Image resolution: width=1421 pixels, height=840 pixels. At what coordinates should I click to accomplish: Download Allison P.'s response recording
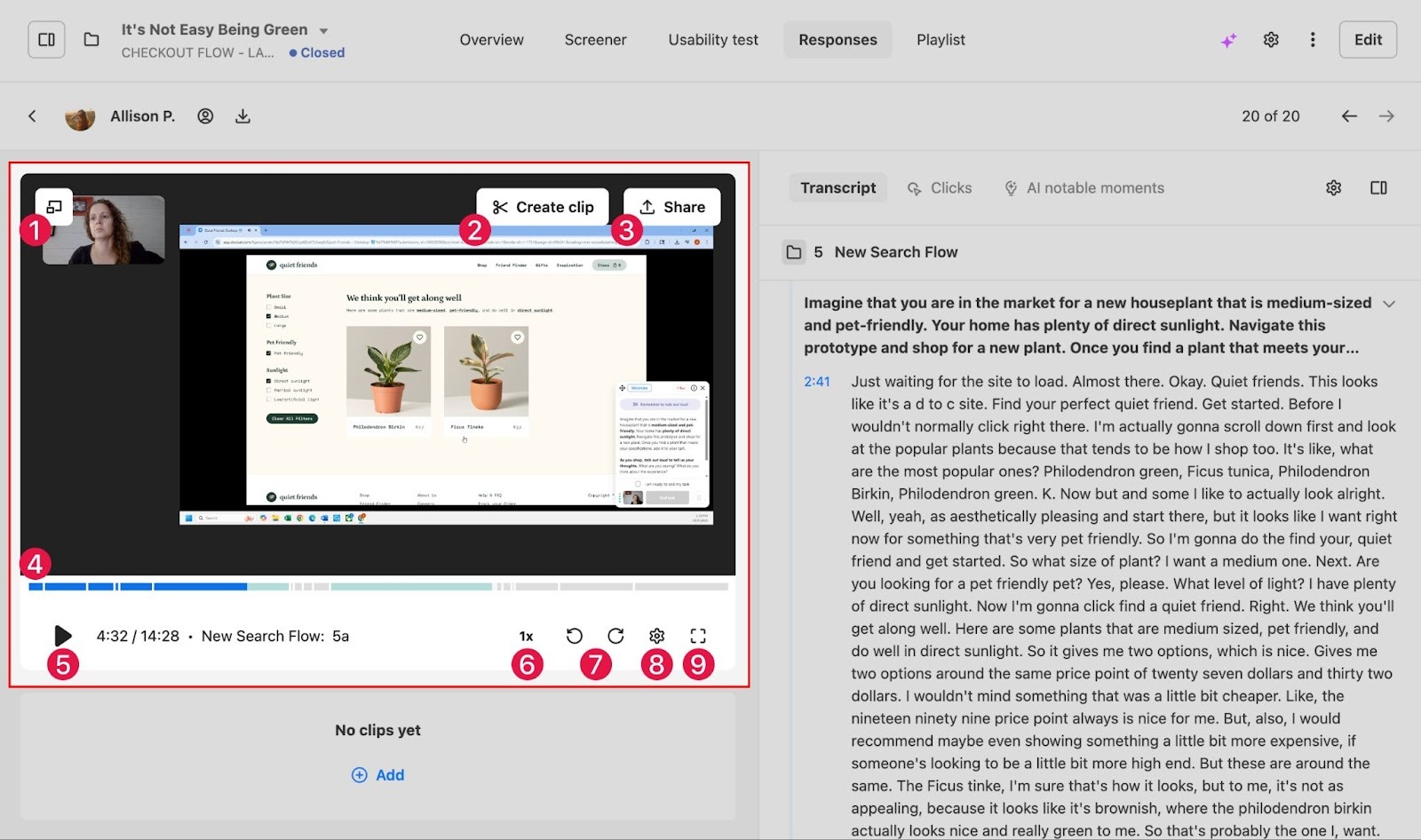click(x=242, y=116)
